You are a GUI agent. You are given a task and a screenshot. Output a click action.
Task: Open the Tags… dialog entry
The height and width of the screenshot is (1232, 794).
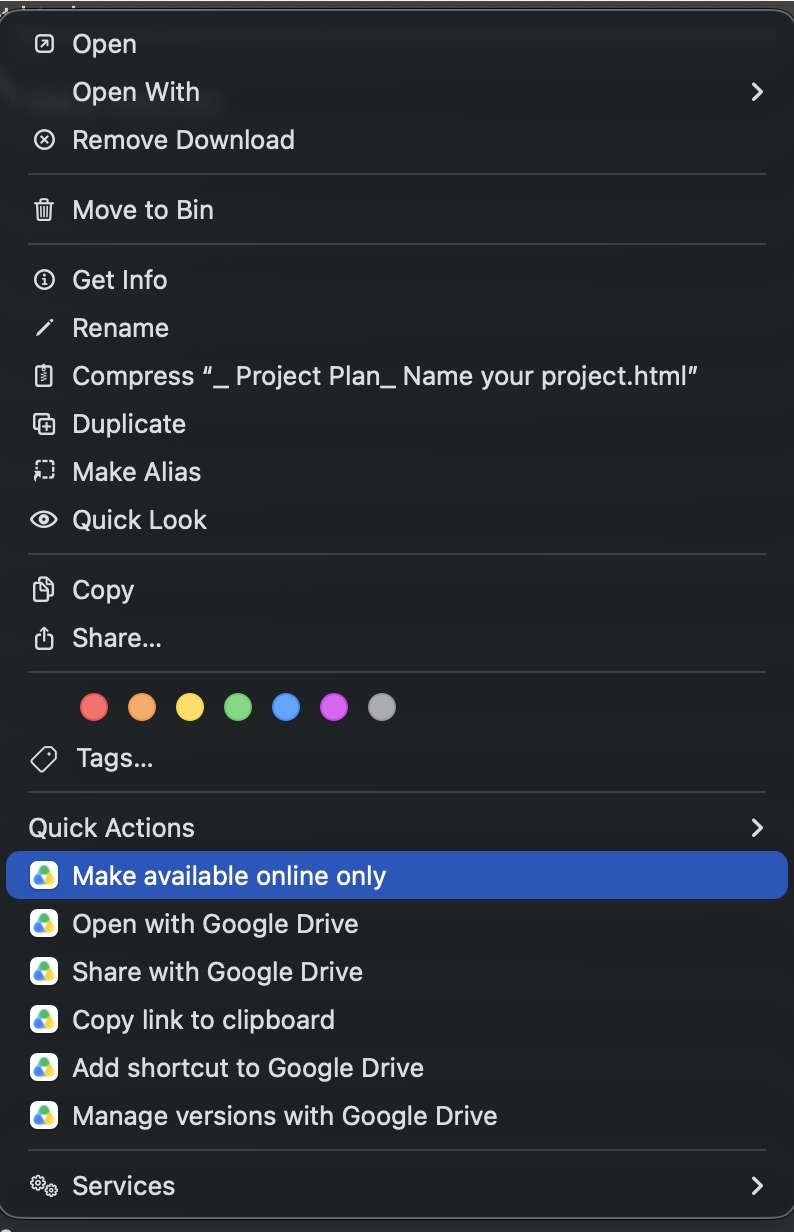[x=397, y=759]
